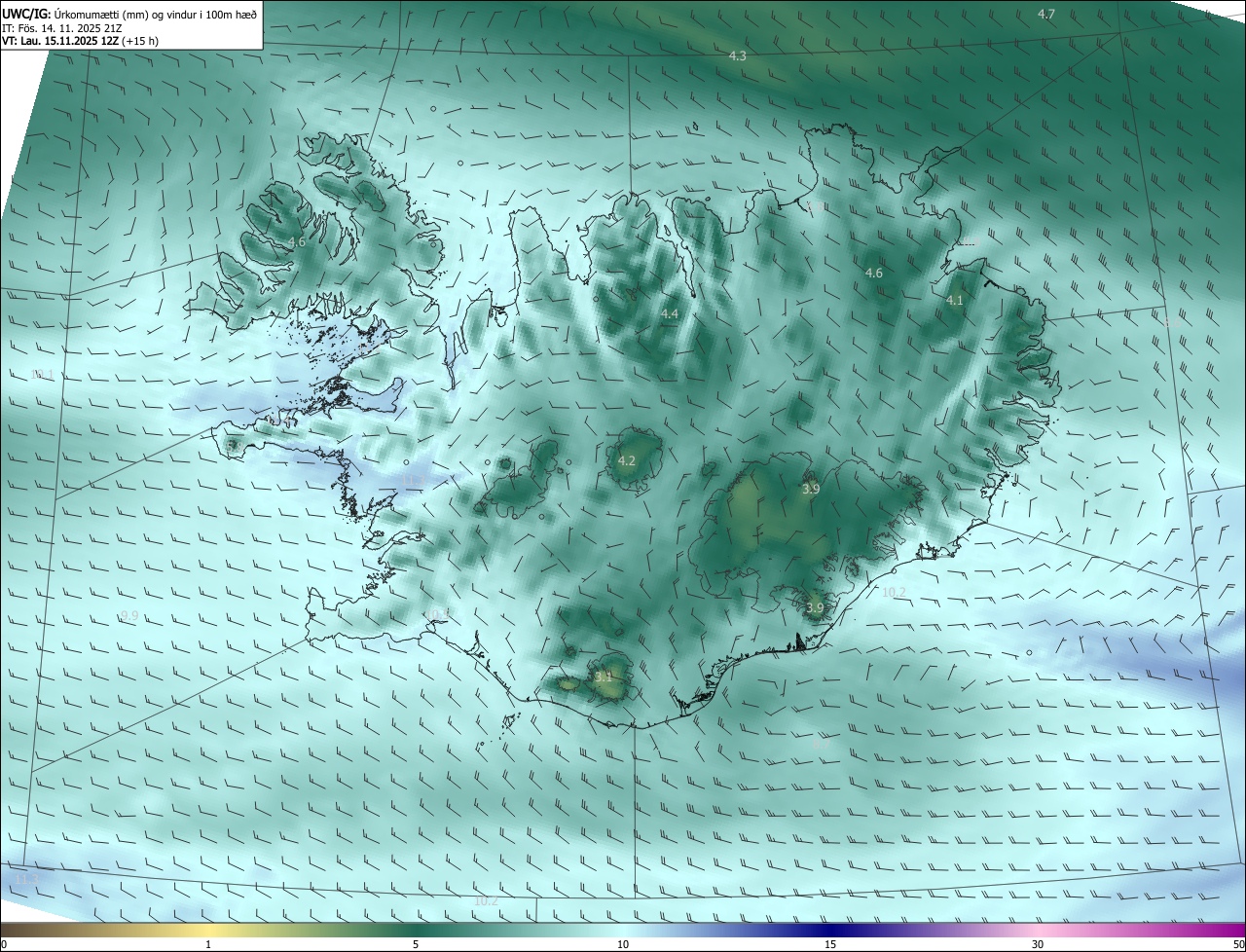
Task: Click the color scale tick label 10
Action: 623,944
